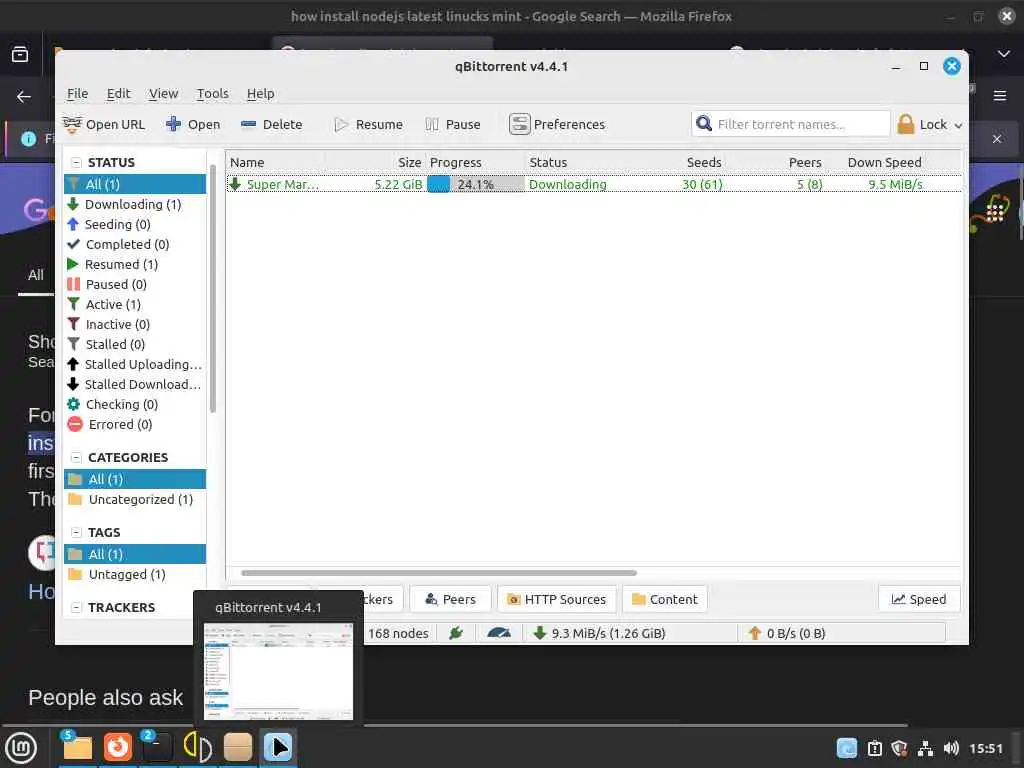Open Preferences from the toolbar
Image resolution: width=1024 pixels, height=768 pixels.
pyautogui.click(x=557, y=124)
